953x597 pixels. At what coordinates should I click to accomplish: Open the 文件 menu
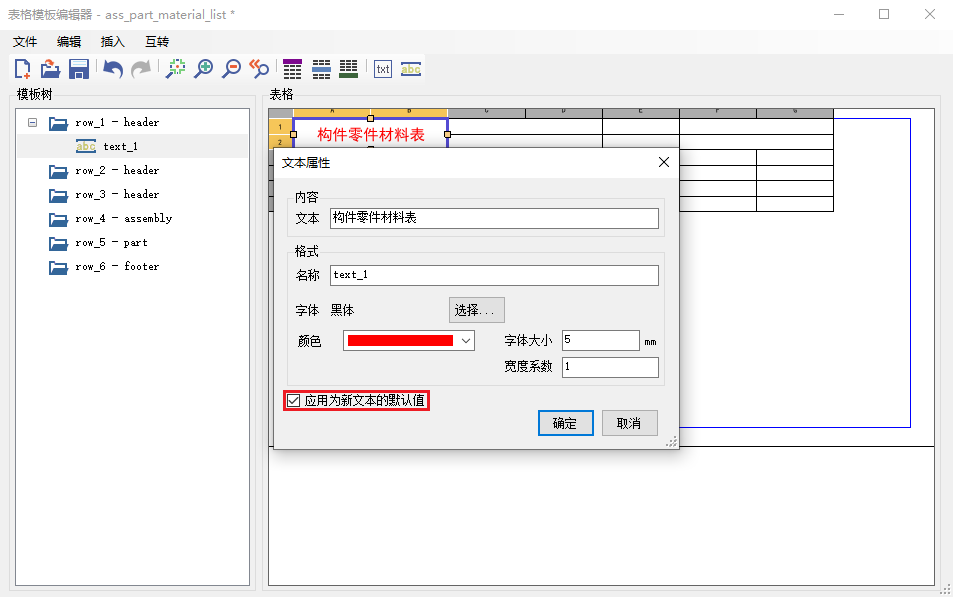[x=25, y=42]
